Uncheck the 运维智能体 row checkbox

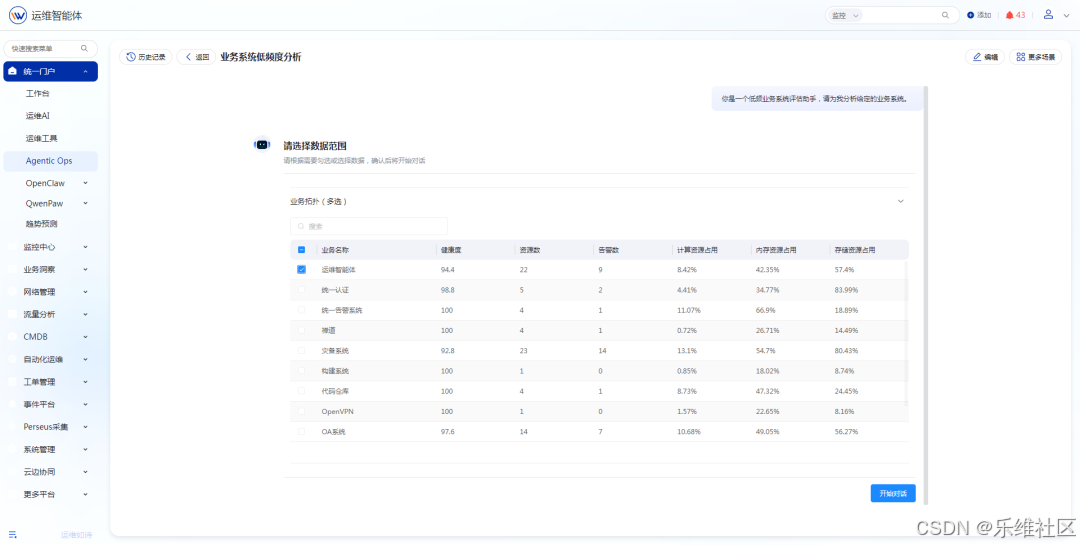tap(302, 270)
